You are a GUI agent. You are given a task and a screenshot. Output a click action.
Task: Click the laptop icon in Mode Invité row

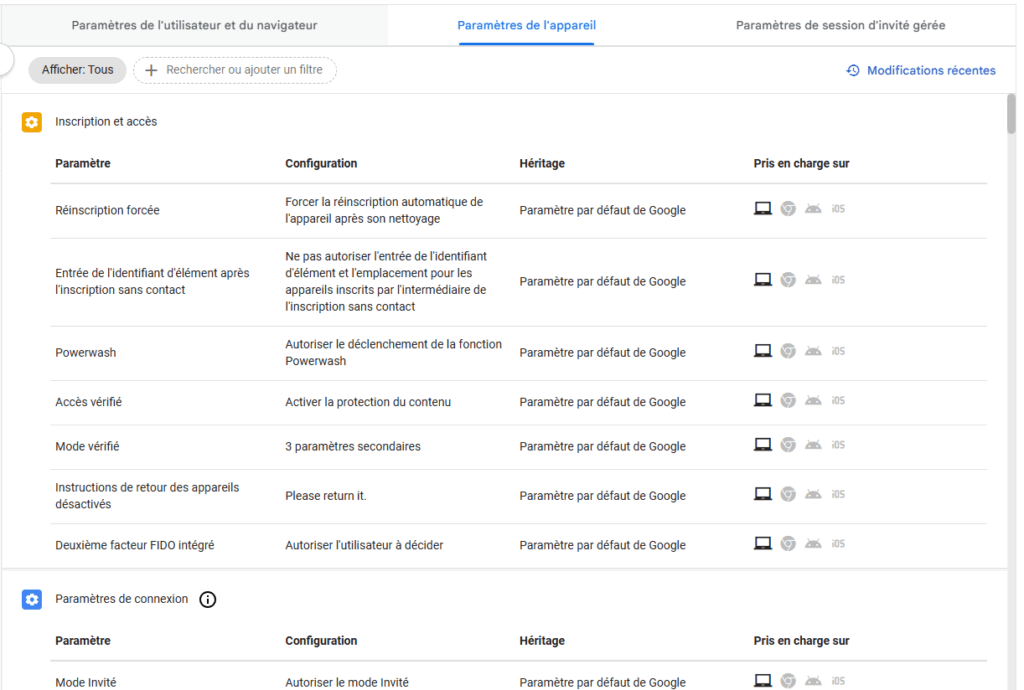(x=762, y=681)
